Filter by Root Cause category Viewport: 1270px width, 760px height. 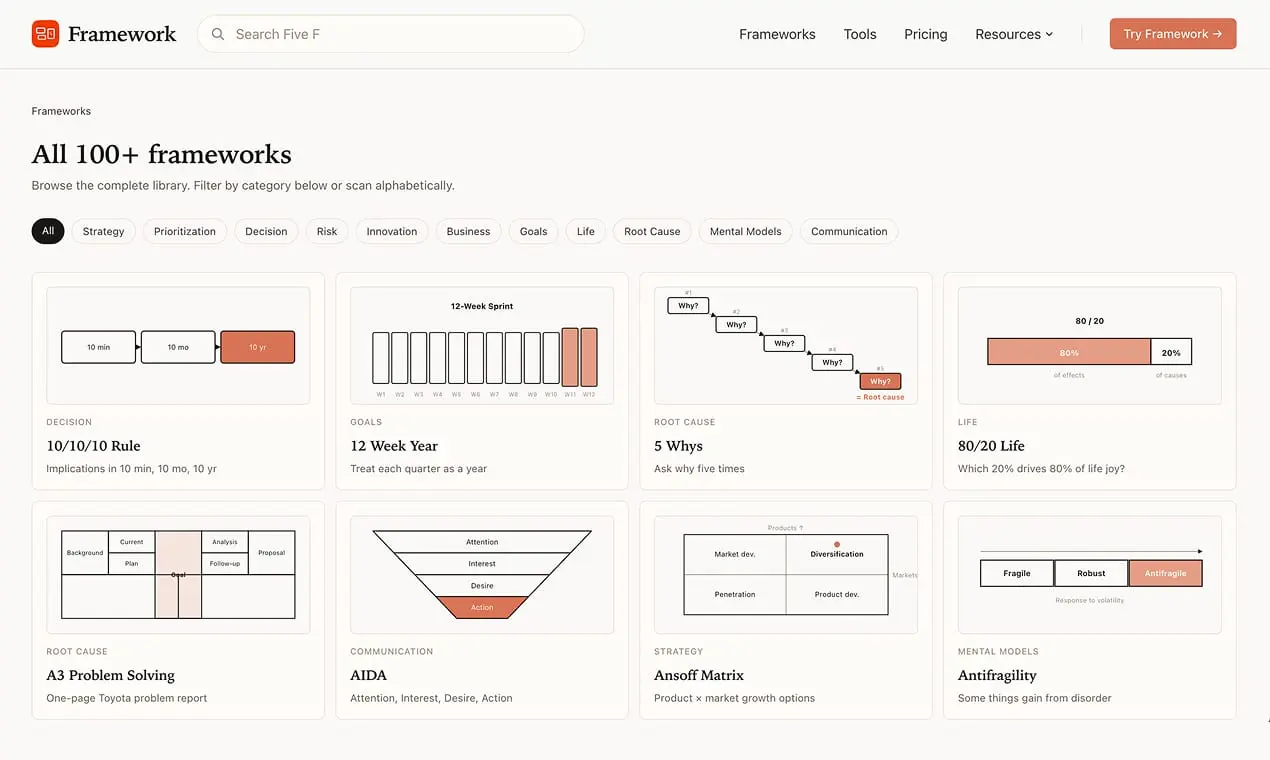pos(652,231)
